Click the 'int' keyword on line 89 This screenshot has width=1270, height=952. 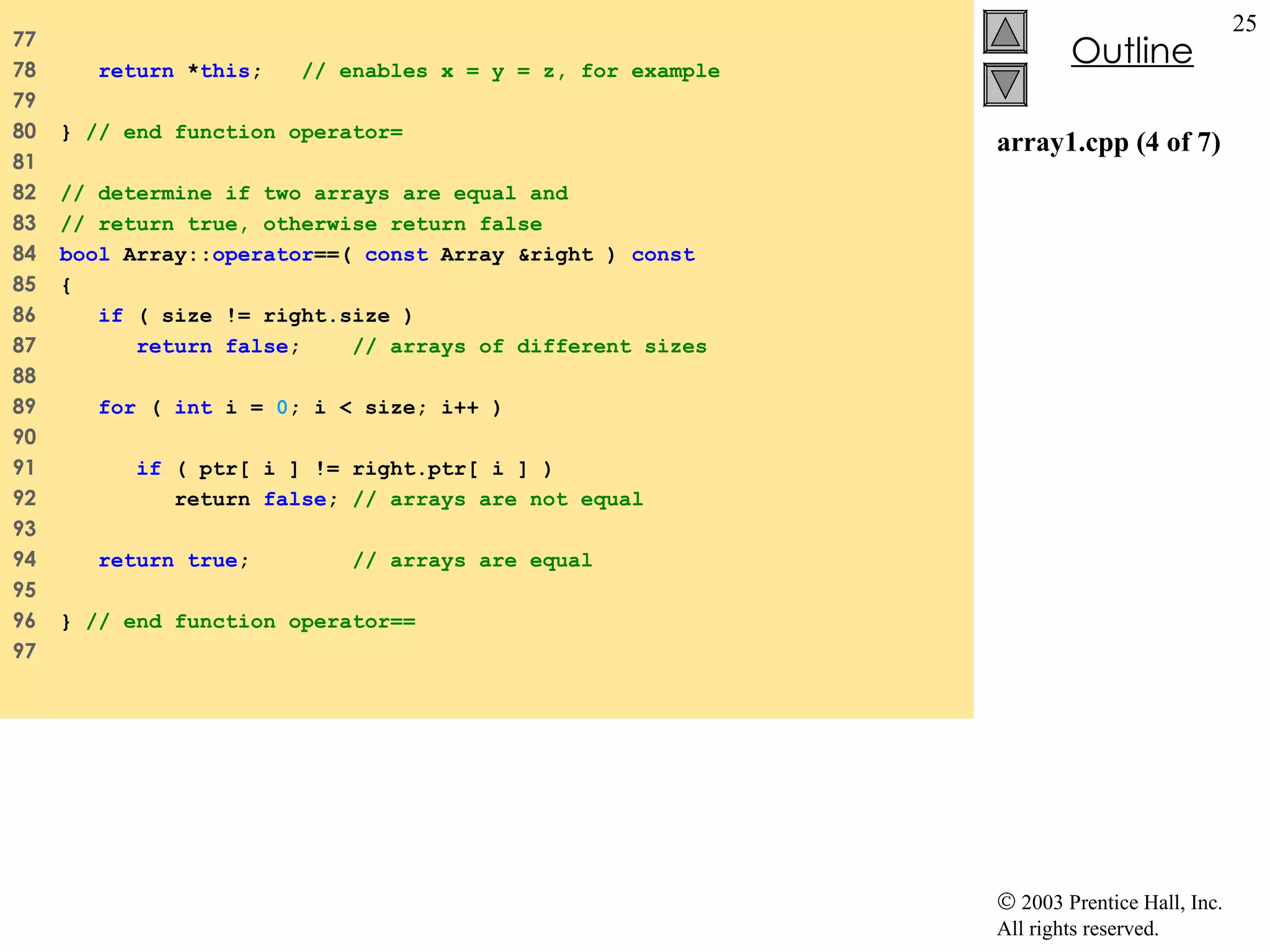tap(193, 407)
